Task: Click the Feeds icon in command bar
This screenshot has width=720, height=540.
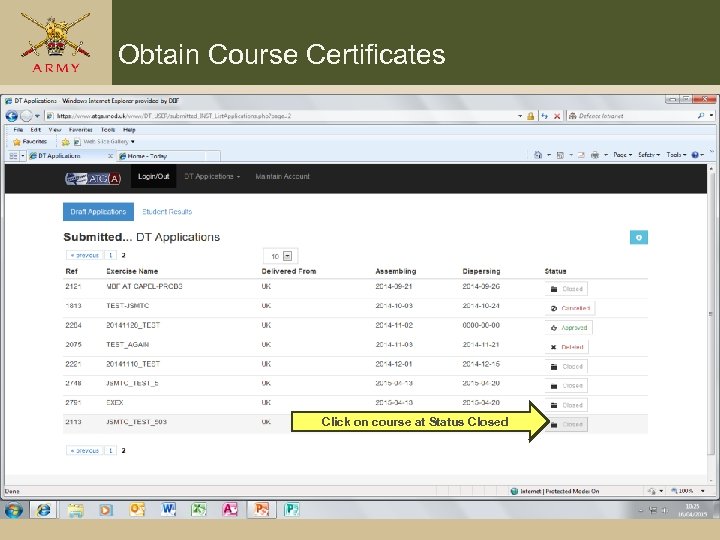Action: pos(560,155)
